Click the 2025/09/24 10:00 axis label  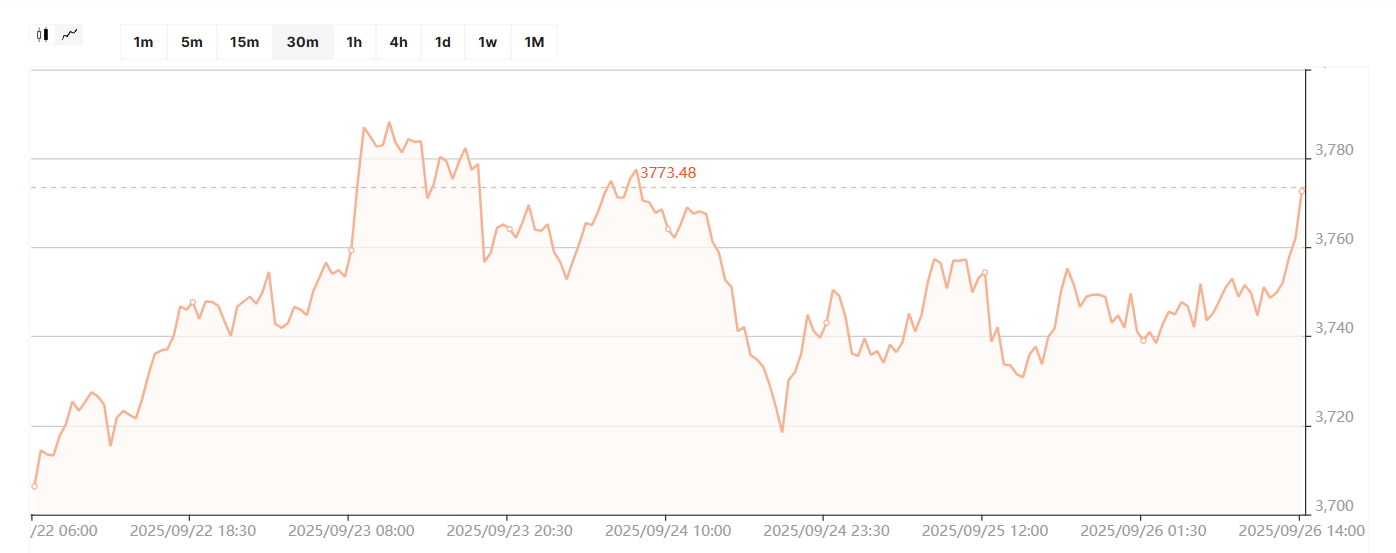[668, 531]
